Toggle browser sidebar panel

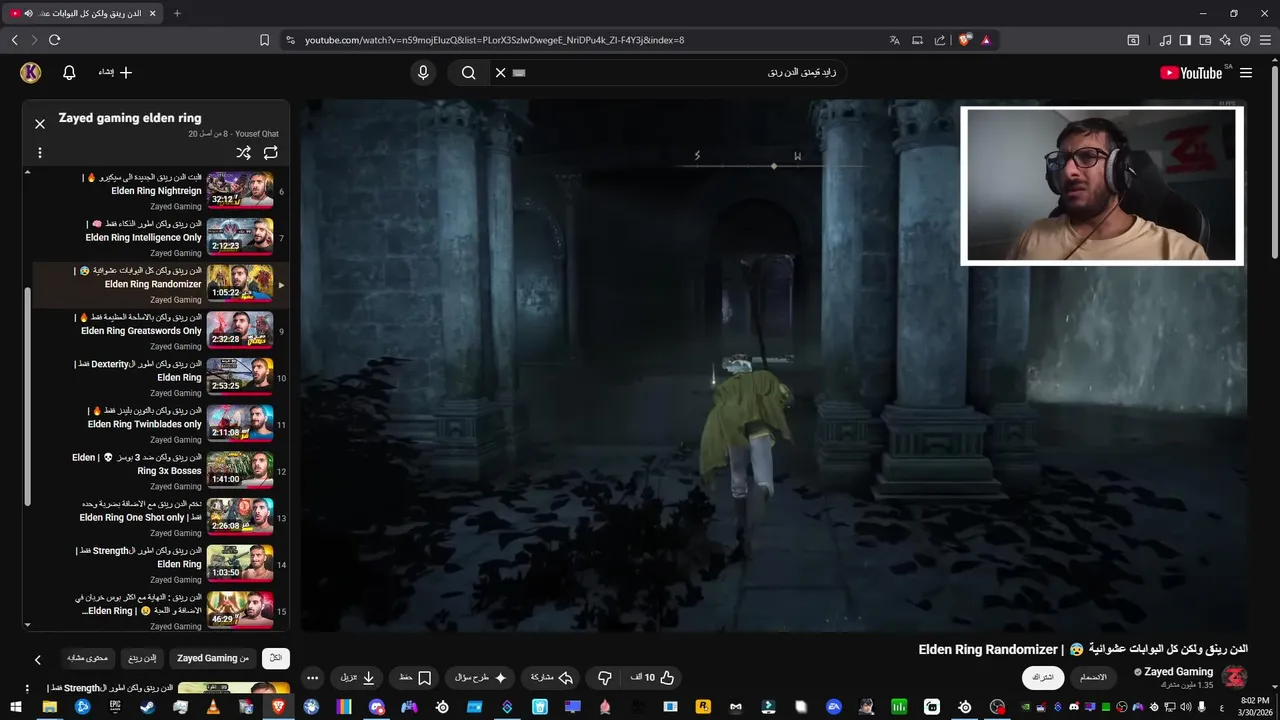coord(1185,40)
